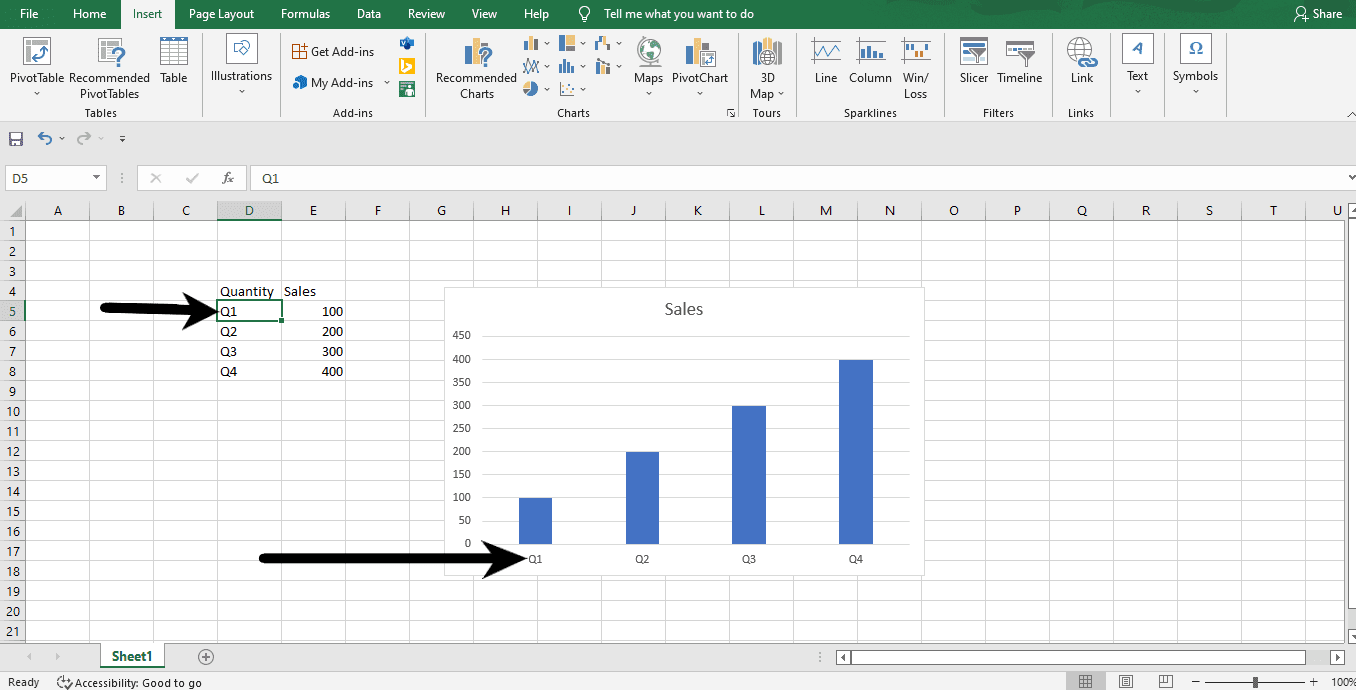Open Recommended Charts

tap(477, 68)
